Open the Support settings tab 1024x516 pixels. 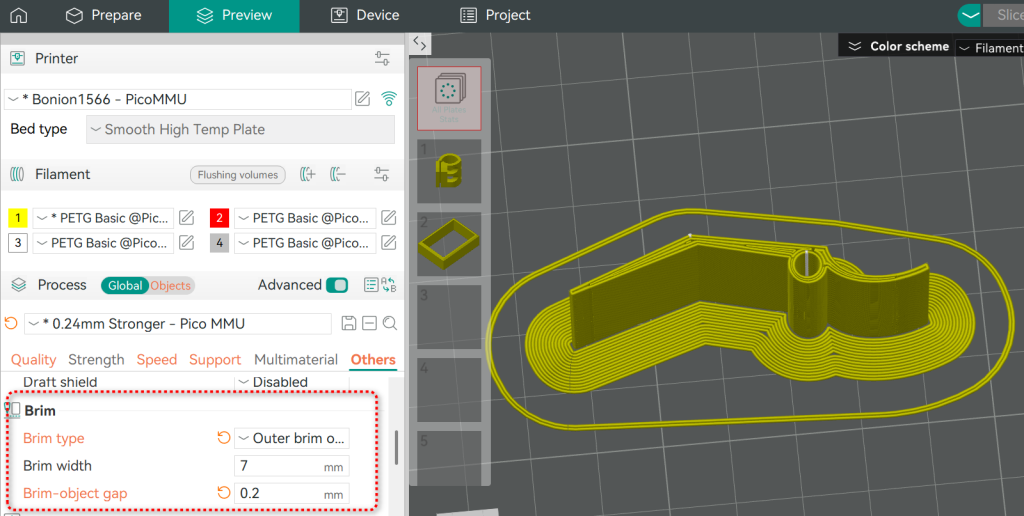215,360
